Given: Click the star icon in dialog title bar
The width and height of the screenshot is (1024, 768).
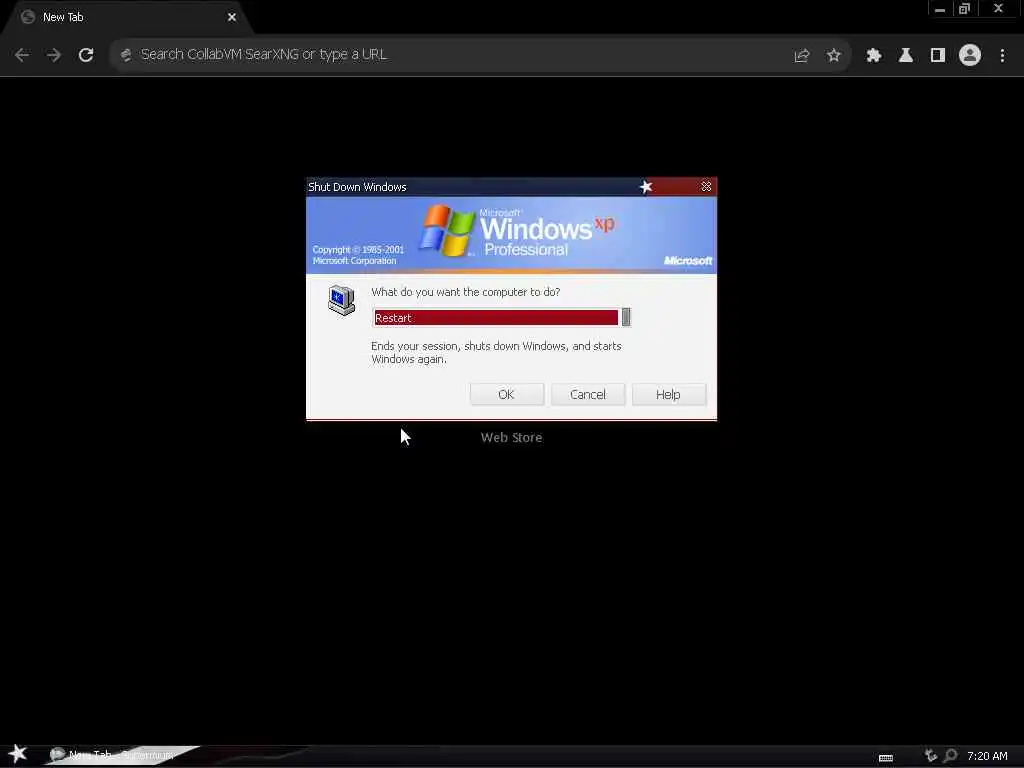Looking at the screenshot, I should [646, 187].
